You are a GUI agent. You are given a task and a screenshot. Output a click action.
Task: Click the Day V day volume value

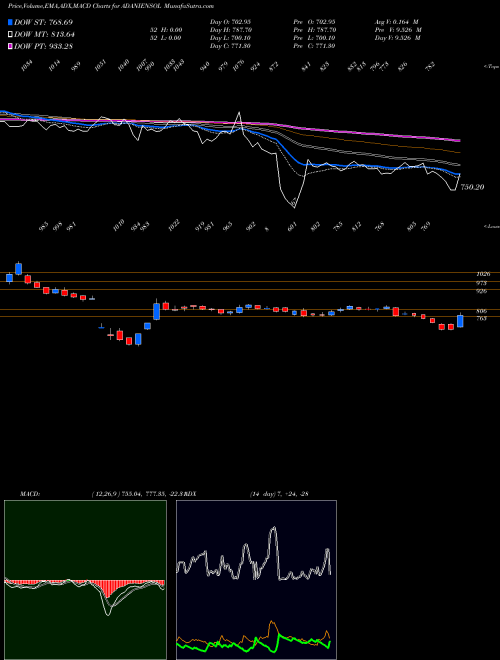[x=398, y=38]
